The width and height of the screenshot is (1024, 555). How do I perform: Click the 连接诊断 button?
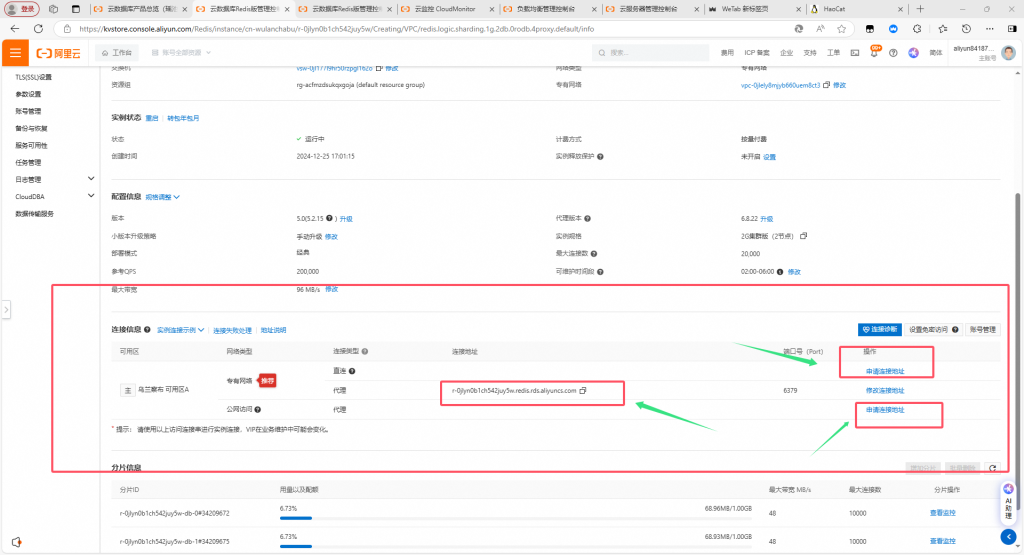coord(880,329)
